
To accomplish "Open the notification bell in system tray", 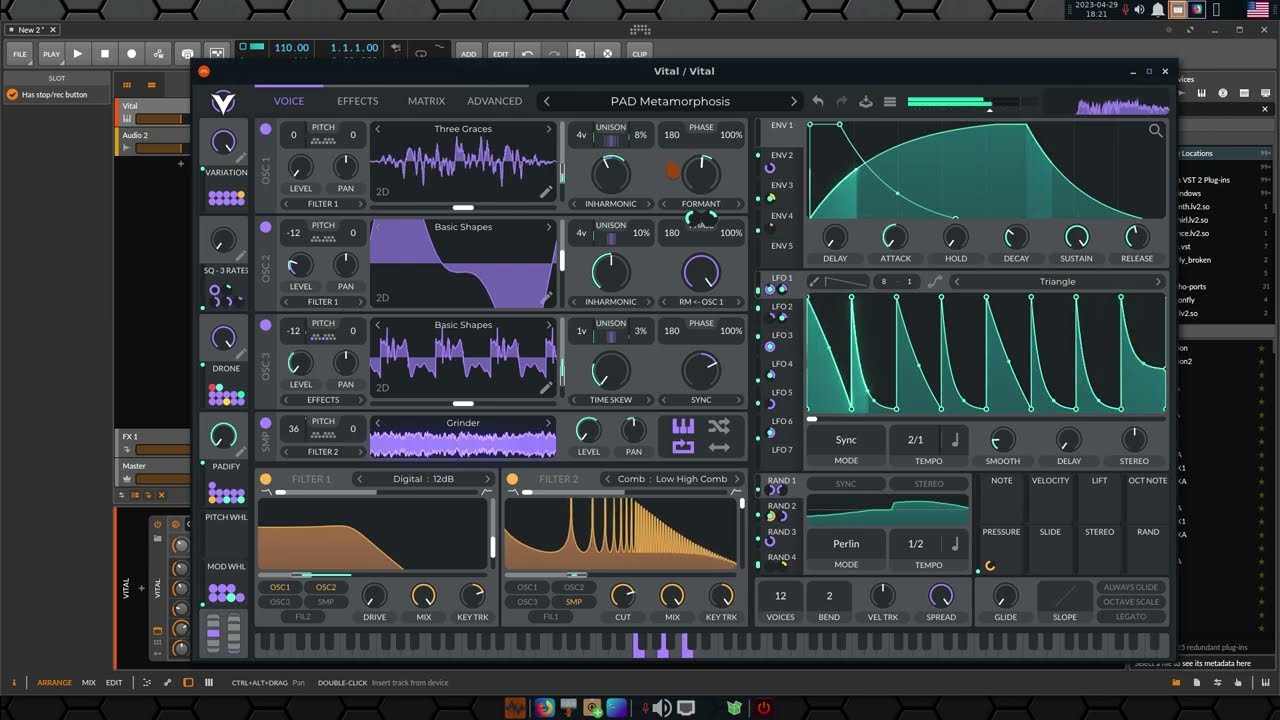I will [1158, 10].
